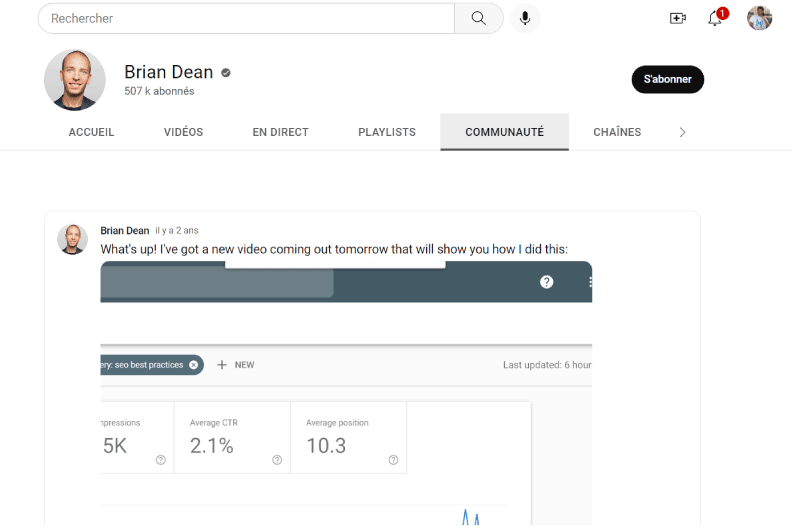
Task: Click the search magnifier button
Action: coord(478,18)
